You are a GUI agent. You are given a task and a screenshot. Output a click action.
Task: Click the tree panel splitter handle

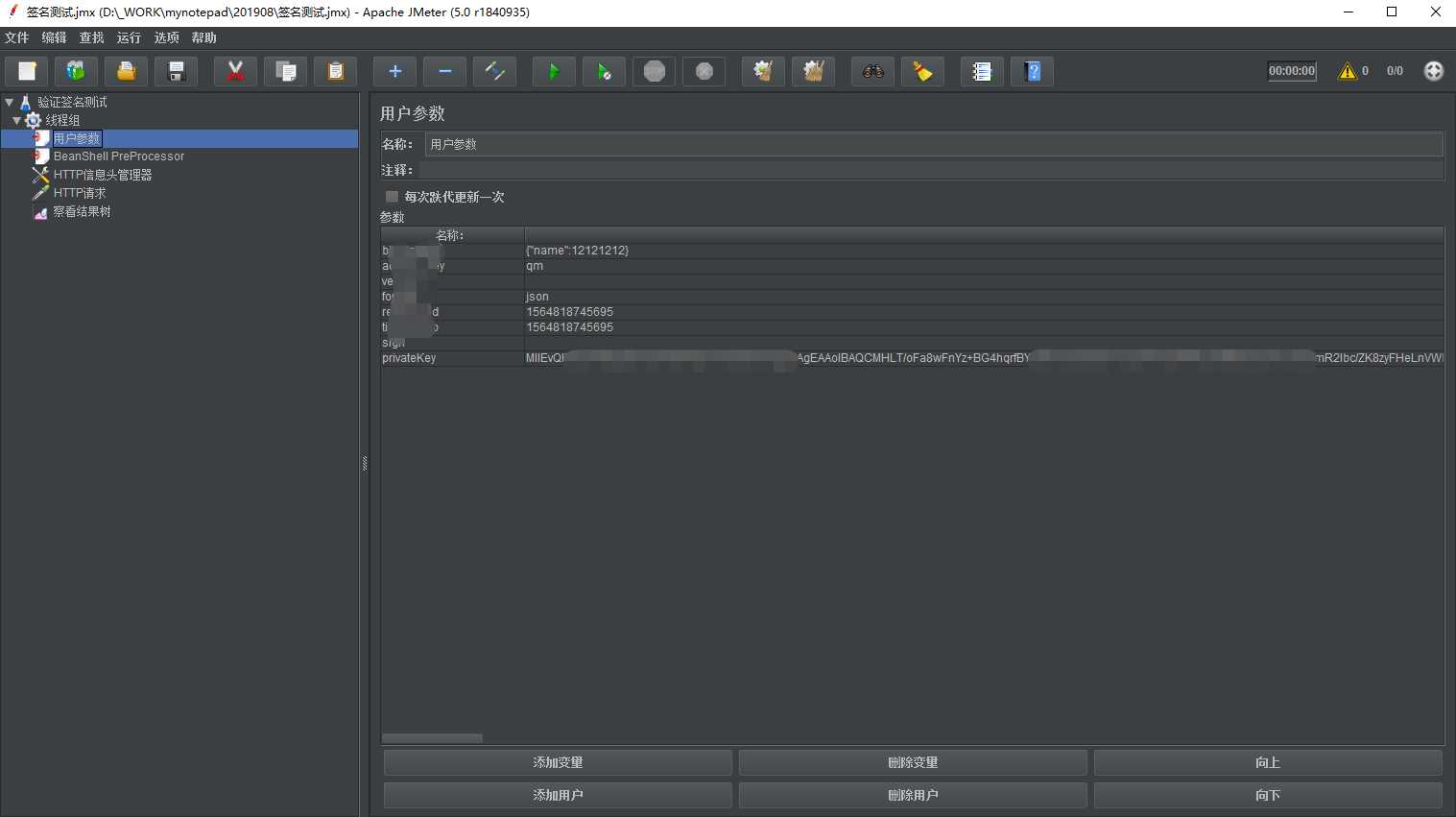click(x=365, y=464)
